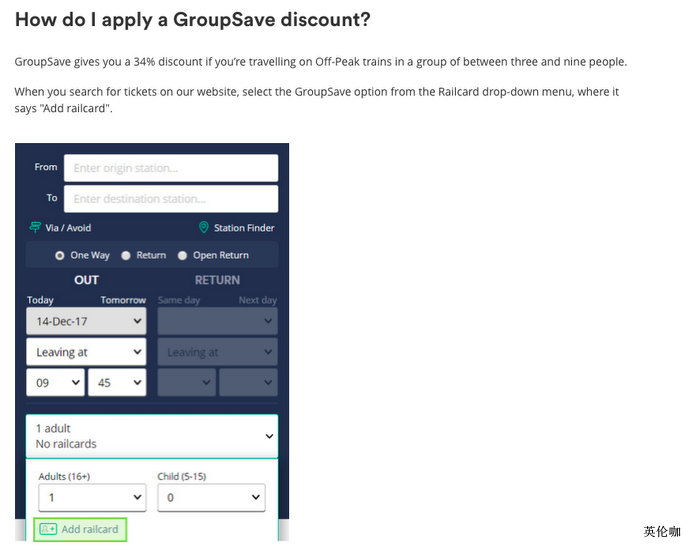Switch to the RETURN journey heading
The image size is (700, 554).
217,280
